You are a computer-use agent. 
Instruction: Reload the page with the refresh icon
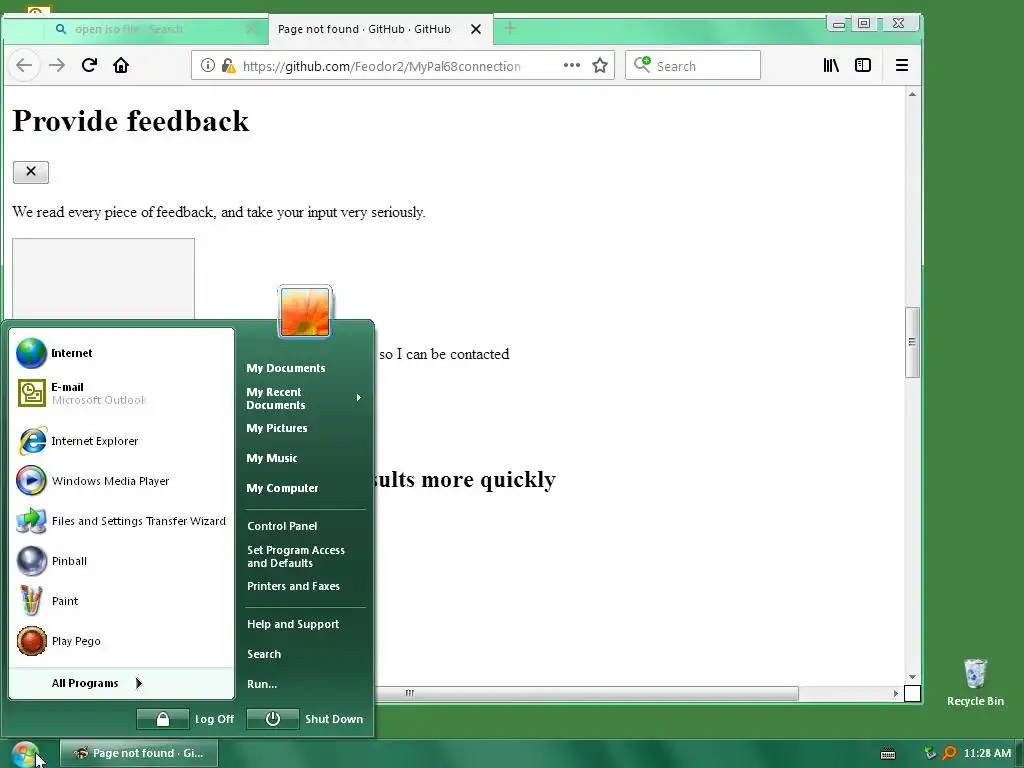tap(89, 65)
